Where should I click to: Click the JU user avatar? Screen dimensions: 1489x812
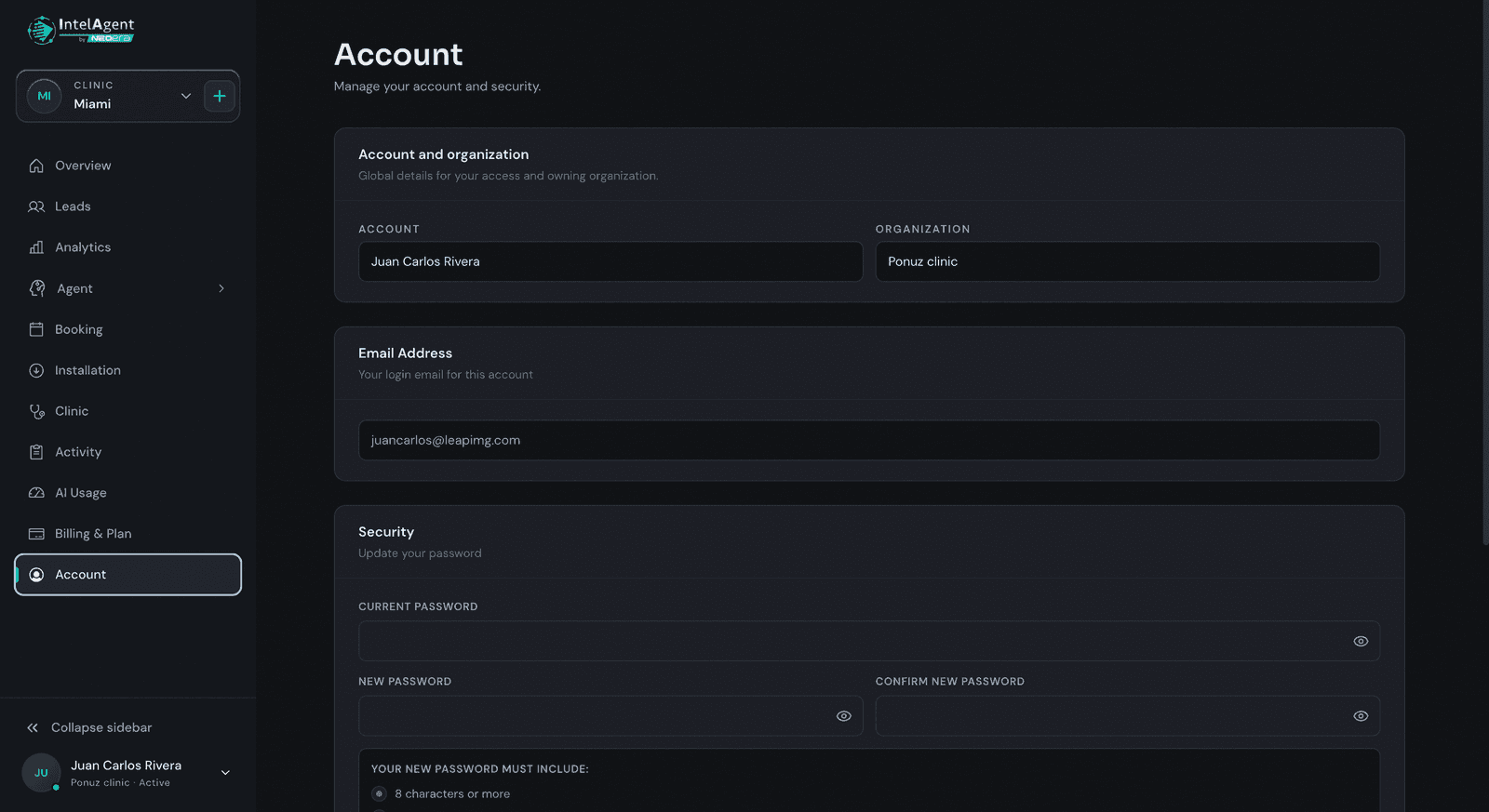(41, 773)
